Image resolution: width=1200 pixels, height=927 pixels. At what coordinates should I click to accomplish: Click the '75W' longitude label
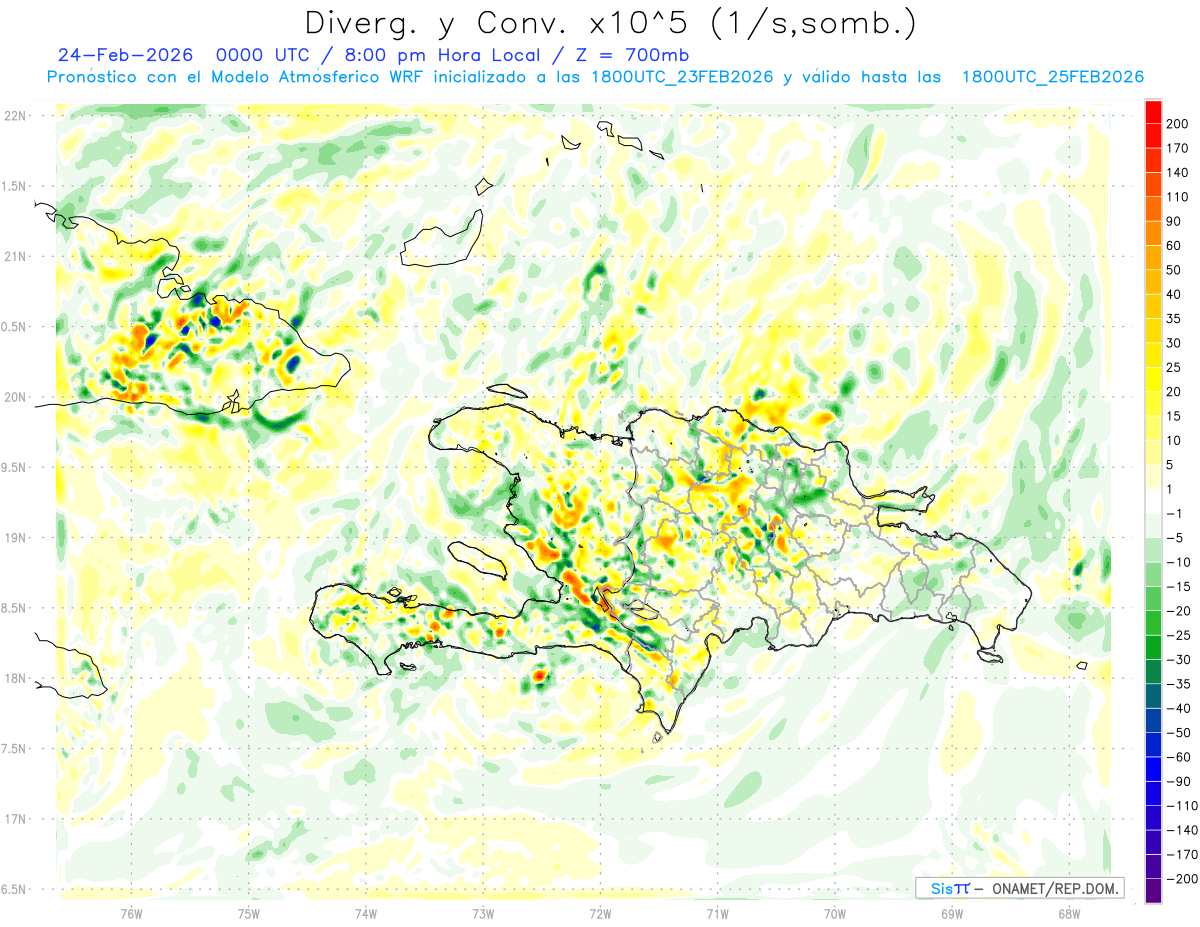(x=248, y=913)
